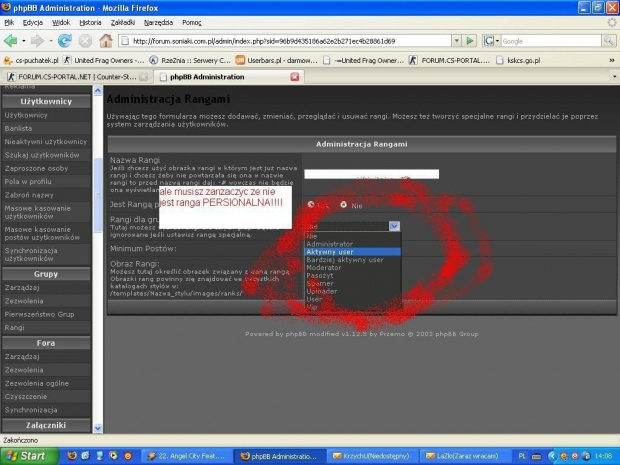Select the 'Nie' radio button

(344, 205)
